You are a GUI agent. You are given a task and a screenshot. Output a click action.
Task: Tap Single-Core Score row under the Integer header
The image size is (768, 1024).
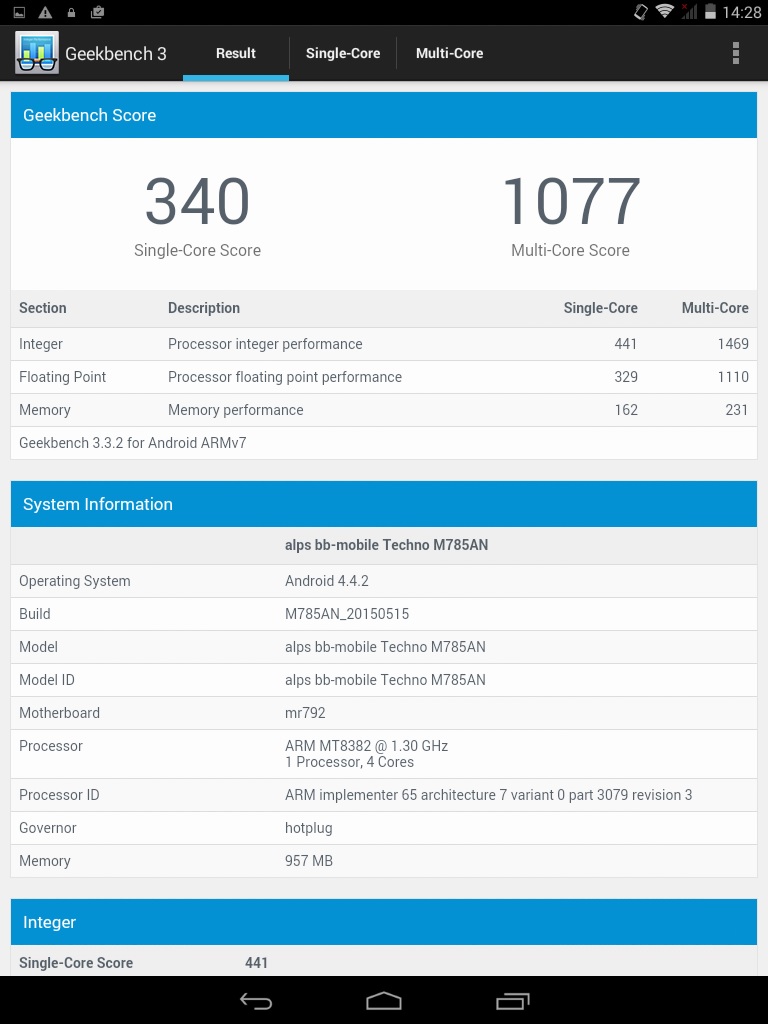384,961
